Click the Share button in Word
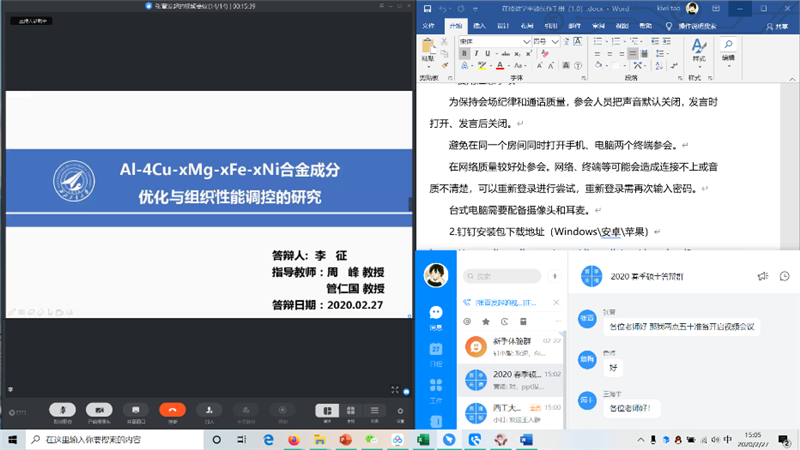The width and height of the screenshot is (800, 450). pyautogui.click(x=777, y=26)
